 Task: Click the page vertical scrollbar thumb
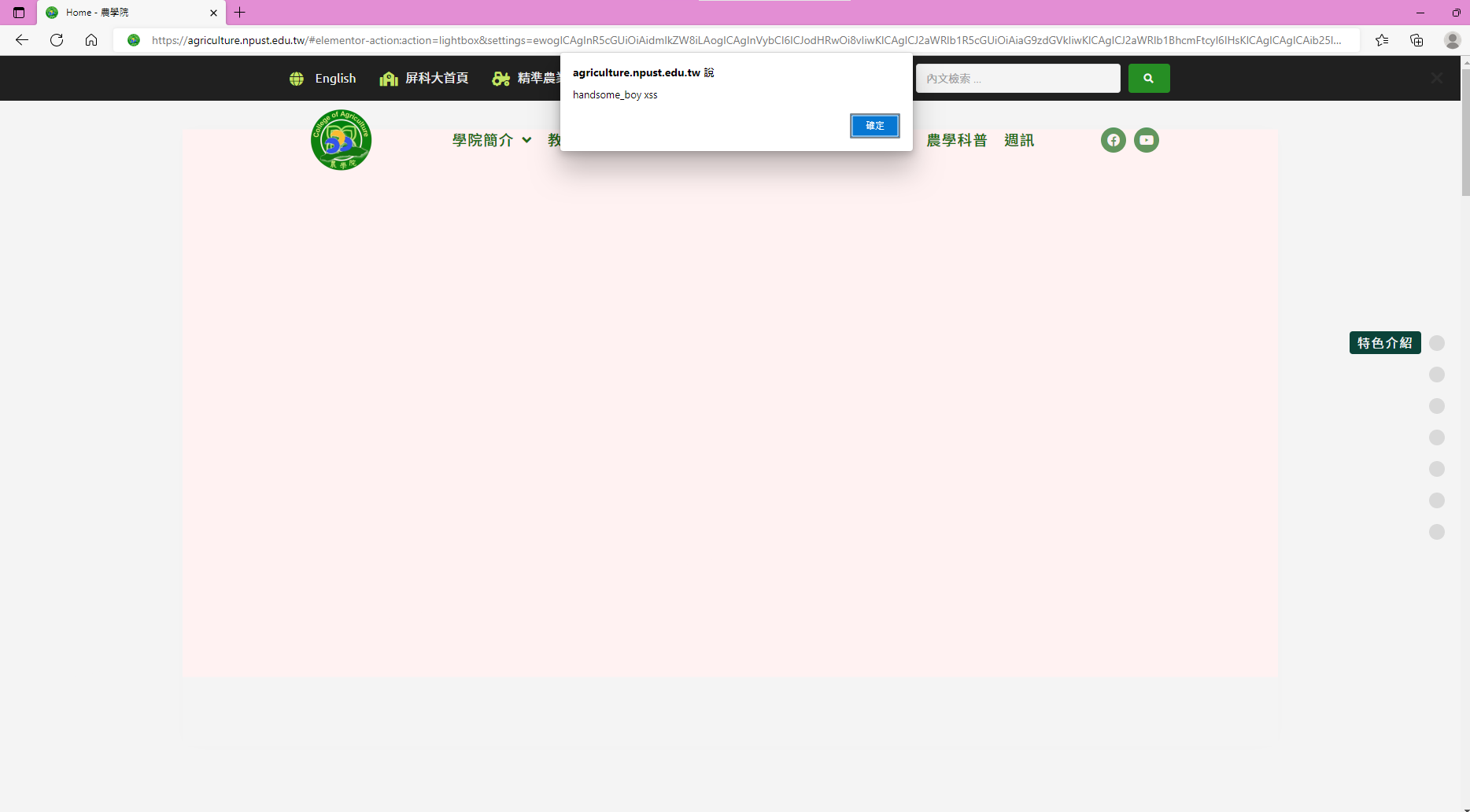[x=1465, y=132]
